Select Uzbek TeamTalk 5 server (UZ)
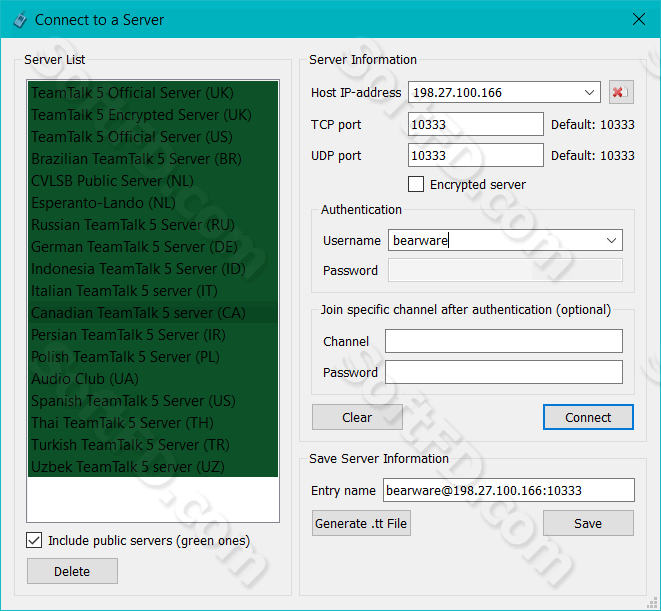 click(x=153, y=466)
